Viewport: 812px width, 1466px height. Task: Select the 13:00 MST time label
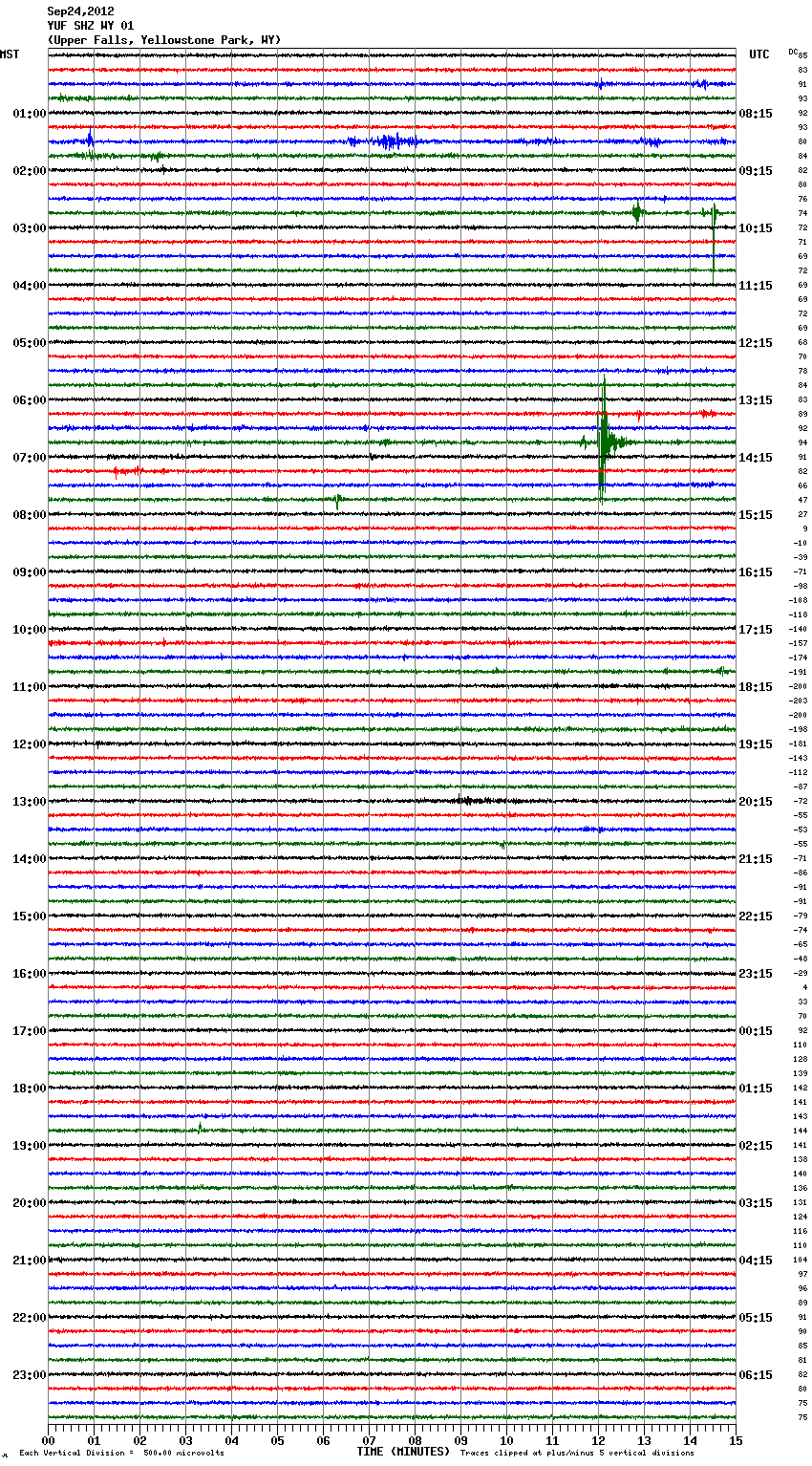[30, 802]
